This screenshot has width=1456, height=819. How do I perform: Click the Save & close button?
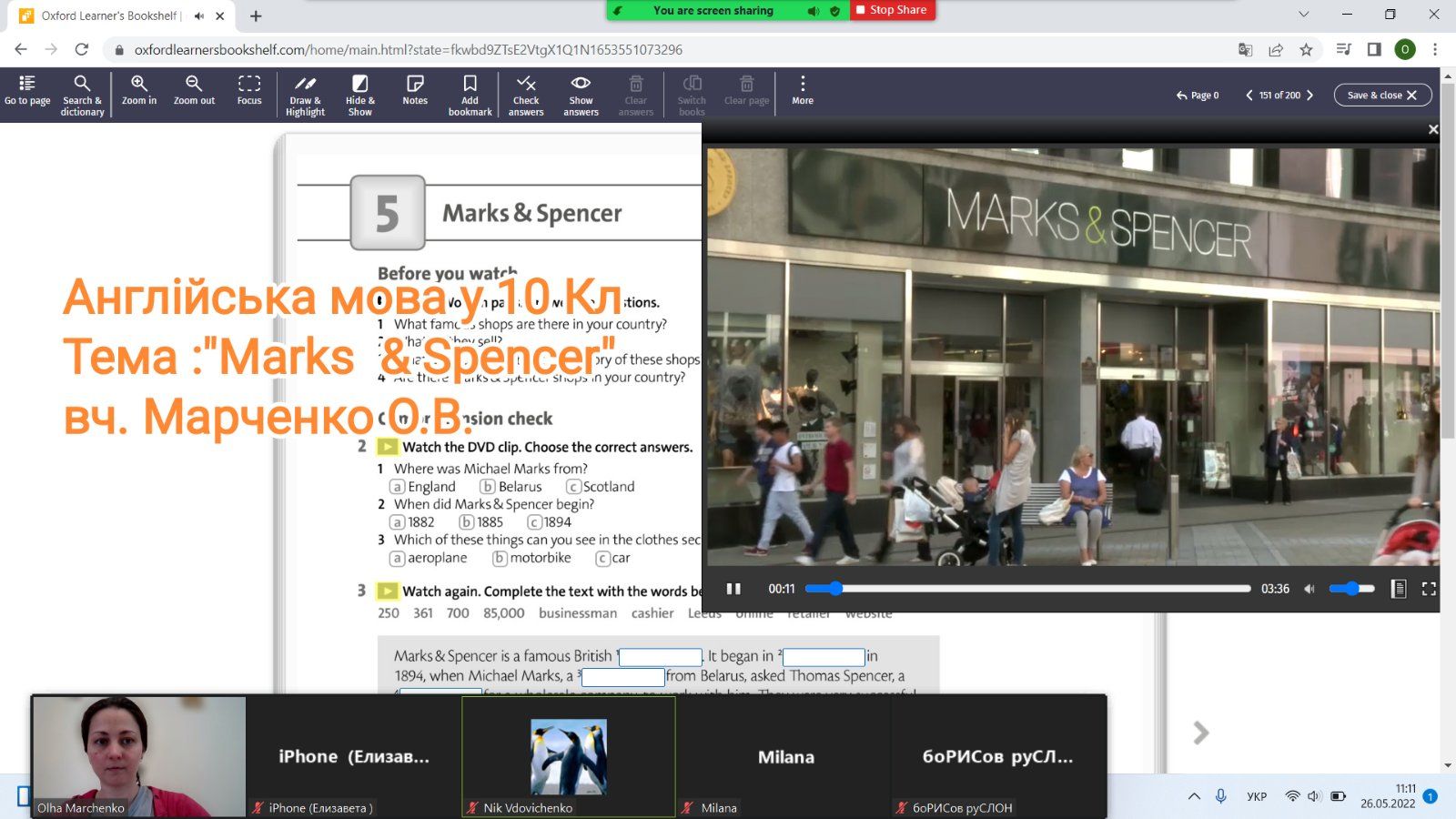pyautogui.click(x=1381, y=95)
